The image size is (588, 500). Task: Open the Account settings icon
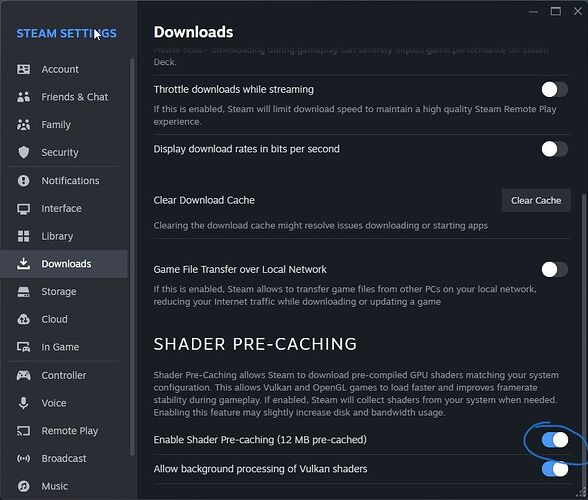23,69
